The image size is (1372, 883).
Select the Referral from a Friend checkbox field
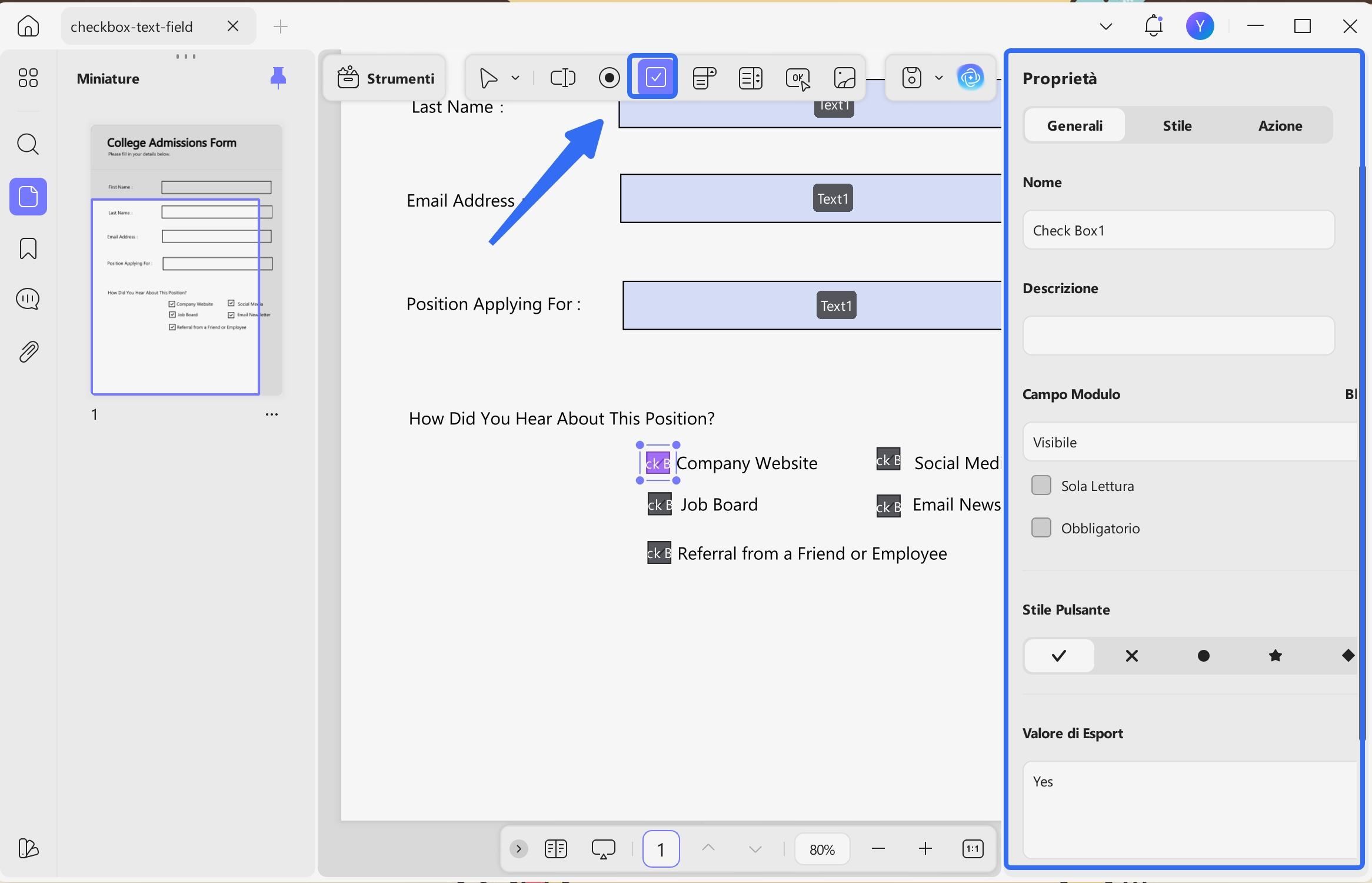(x=659, y=553)
